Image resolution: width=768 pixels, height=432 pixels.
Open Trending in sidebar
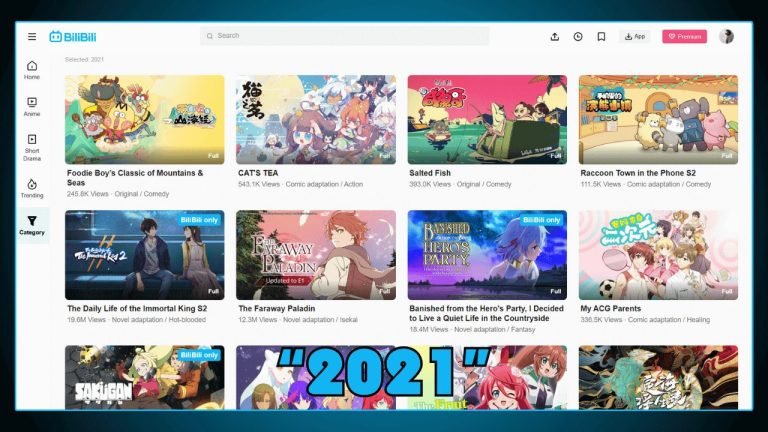coord(32,188)
